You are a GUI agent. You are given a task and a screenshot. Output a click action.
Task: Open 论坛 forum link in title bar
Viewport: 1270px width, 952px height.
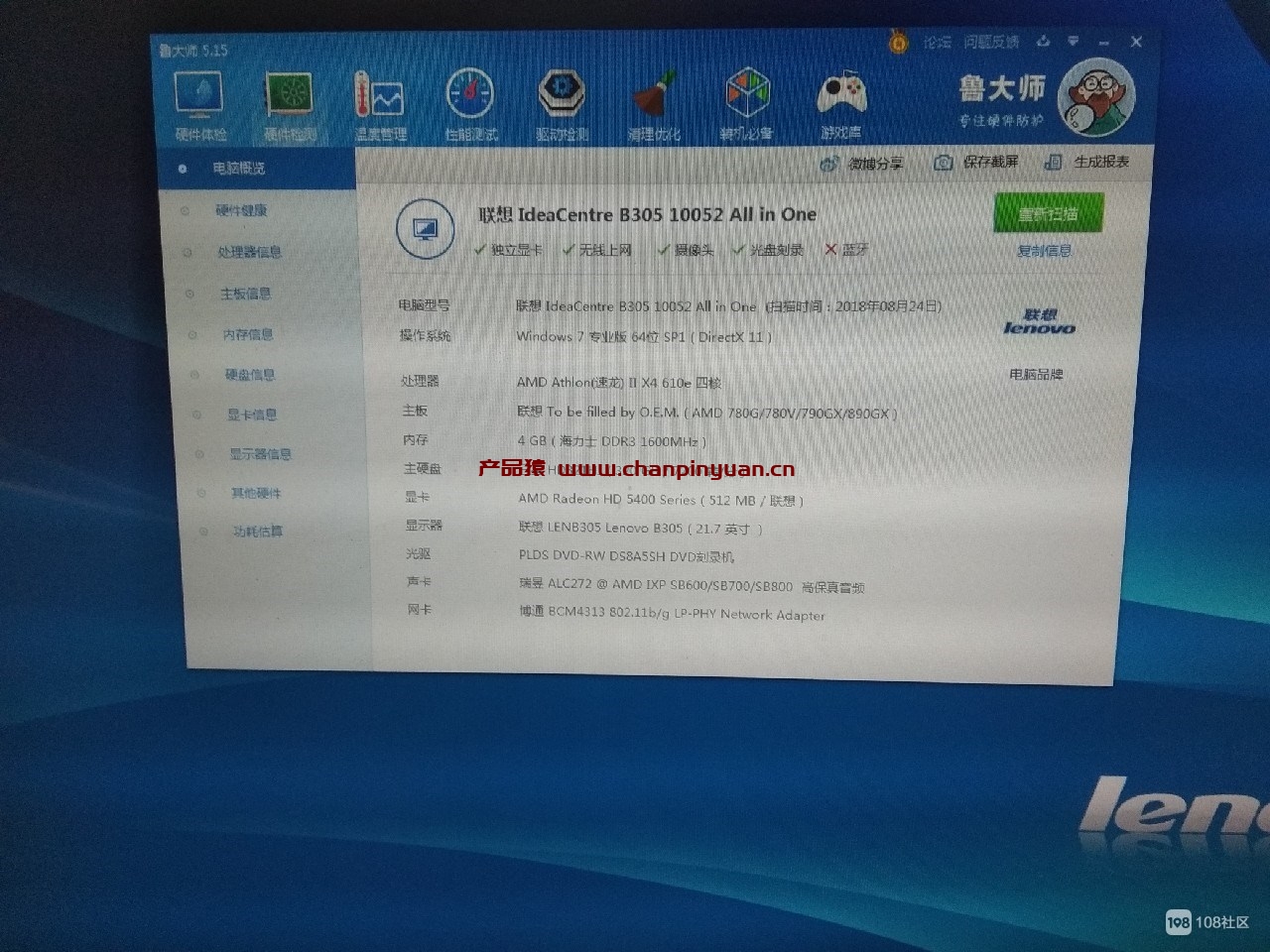point(937,43)
